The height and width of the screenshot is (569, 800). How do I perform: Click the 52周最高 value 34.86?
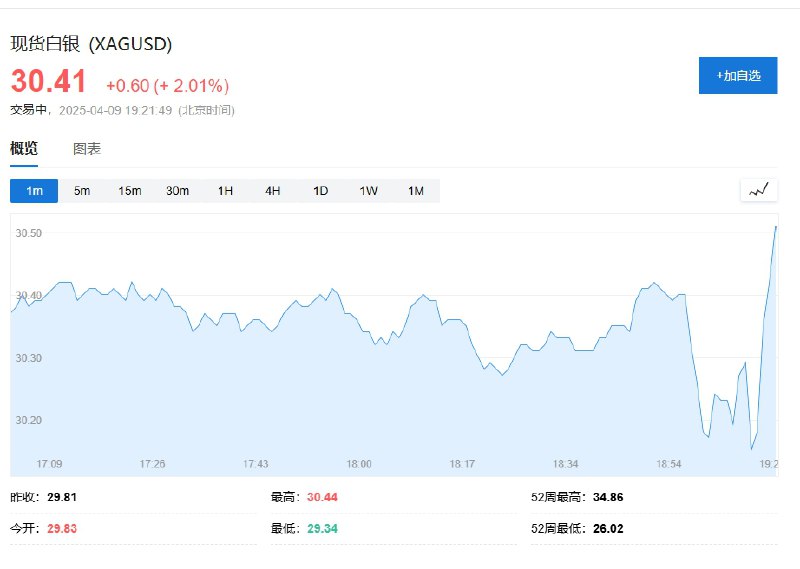pos(608,497)
